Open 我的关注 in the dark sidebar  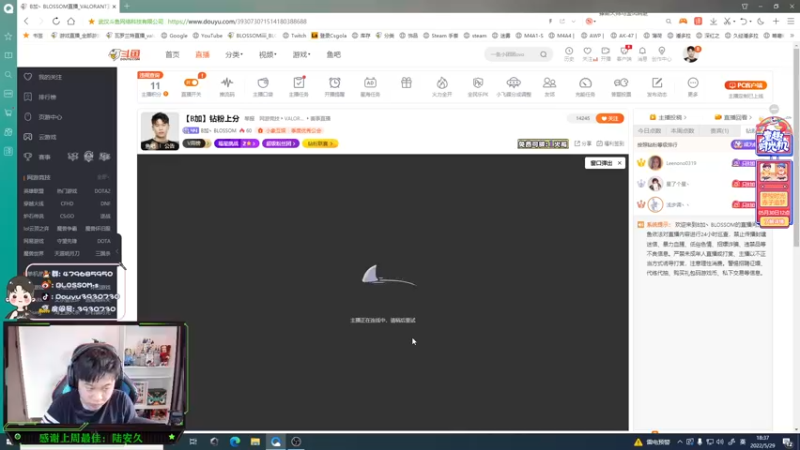pyautogui.click(x=50, y=77)
